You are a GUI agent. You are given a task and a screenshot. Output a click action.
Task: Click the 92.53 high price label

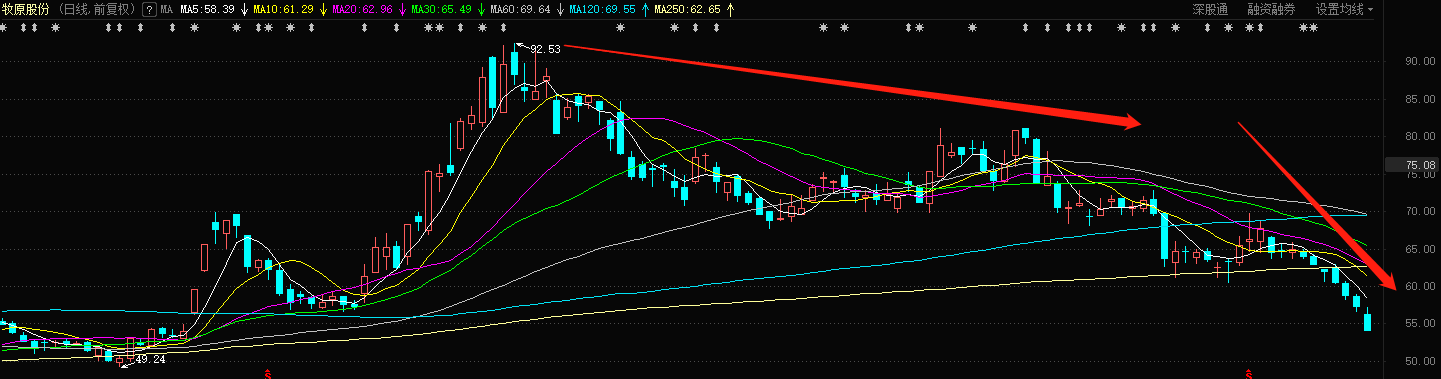[545, 48]
